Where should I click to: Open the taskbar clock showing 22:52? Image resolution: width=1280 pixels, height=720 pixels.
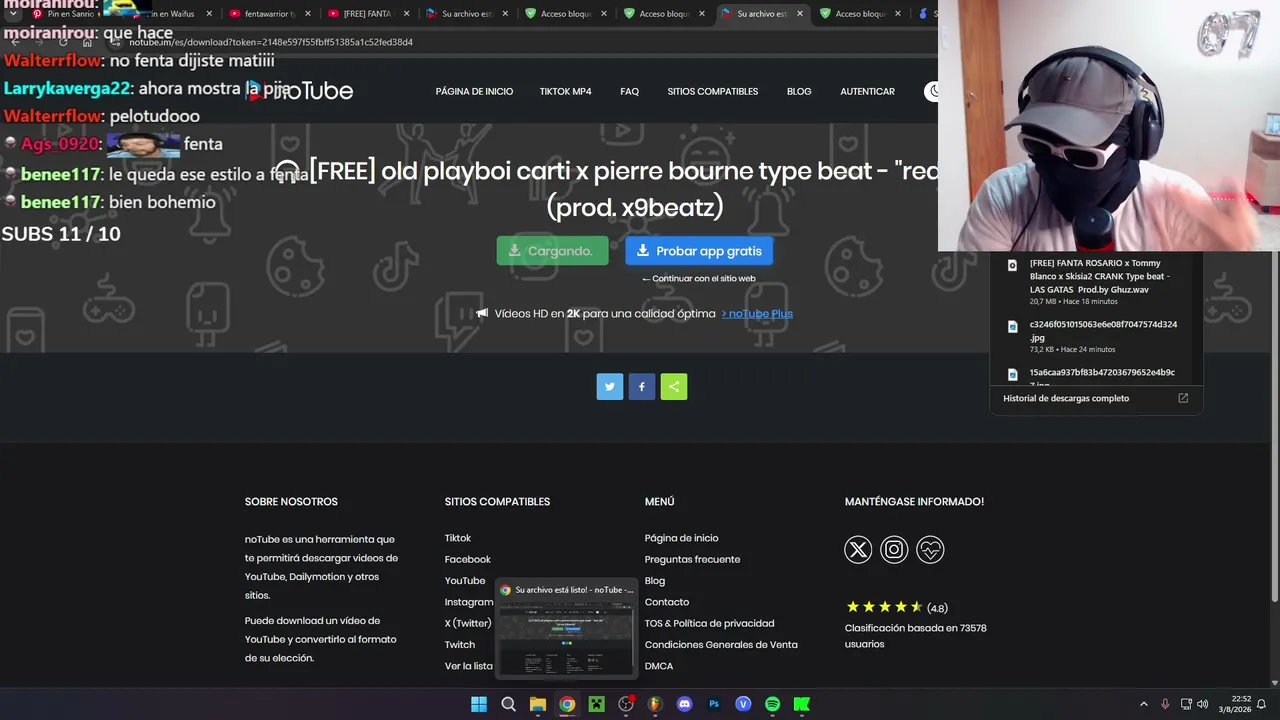(1233, 704)
